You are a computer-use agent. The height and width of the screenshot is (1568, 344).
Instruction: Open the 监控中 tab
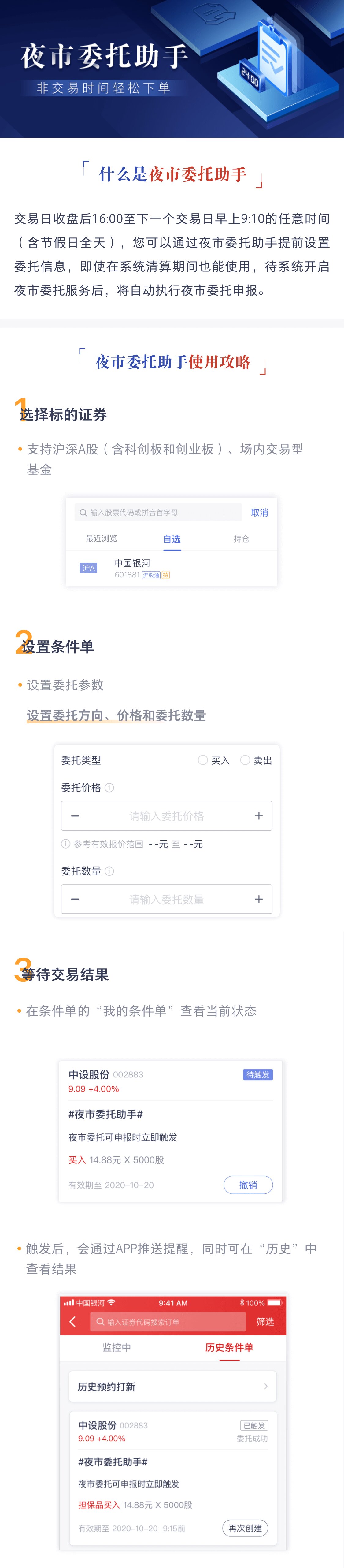(x=117, y=1348)
